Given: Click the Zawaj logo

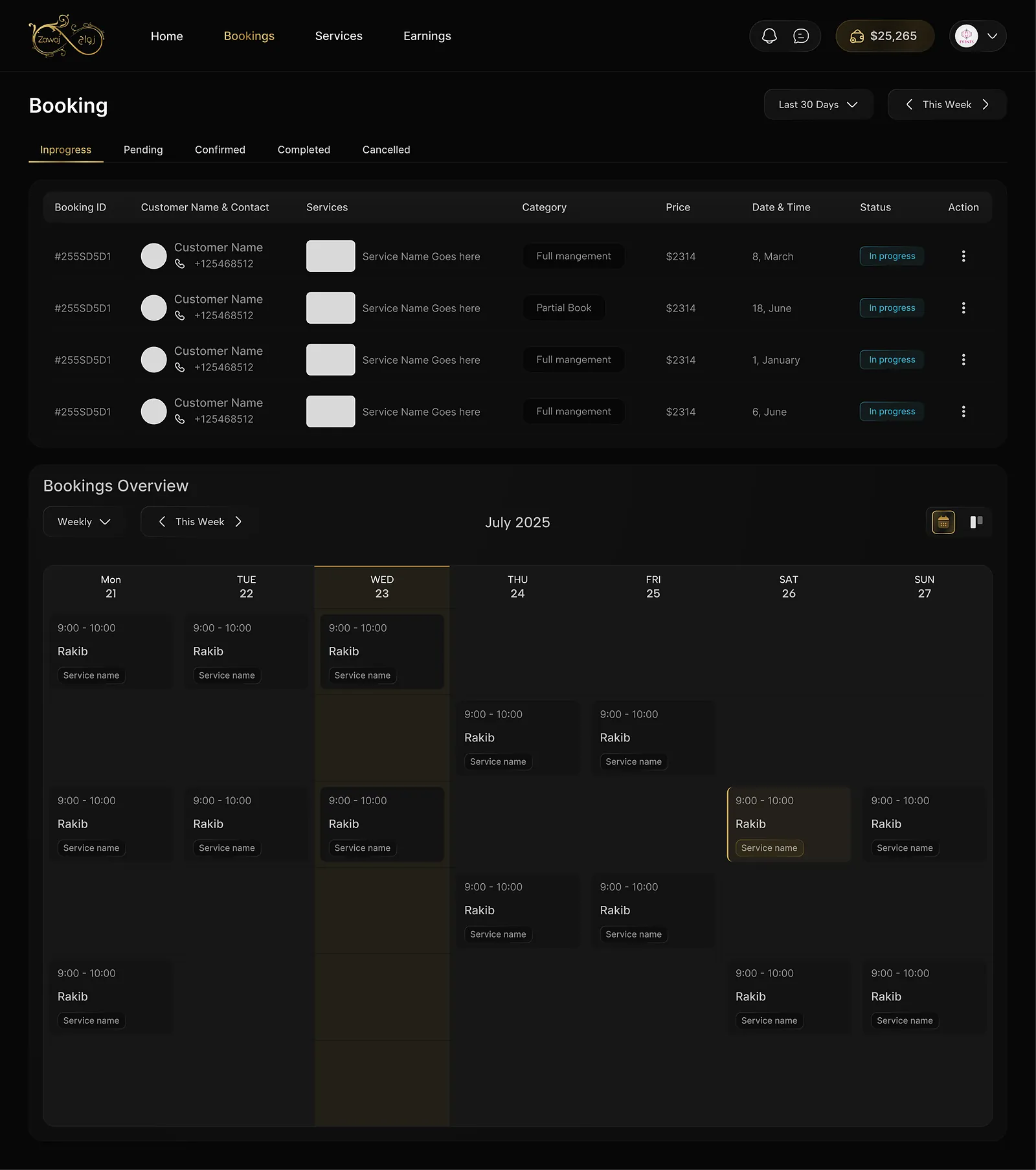Looking at the screenshot, I should (x=67, y=36).
